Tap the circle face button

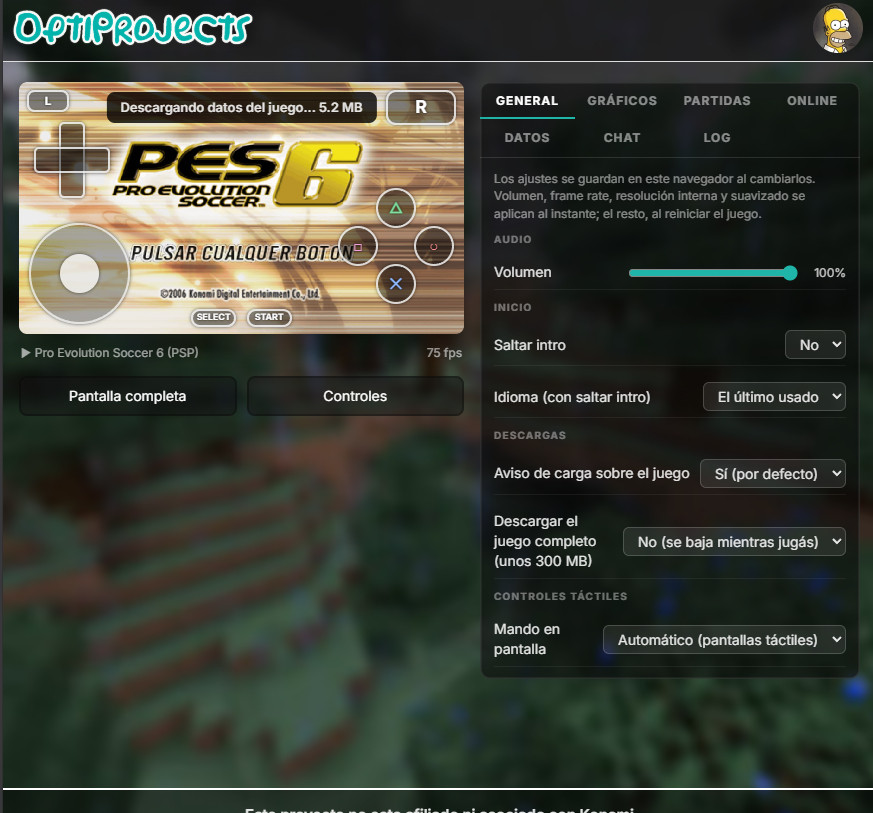[434, 246]
